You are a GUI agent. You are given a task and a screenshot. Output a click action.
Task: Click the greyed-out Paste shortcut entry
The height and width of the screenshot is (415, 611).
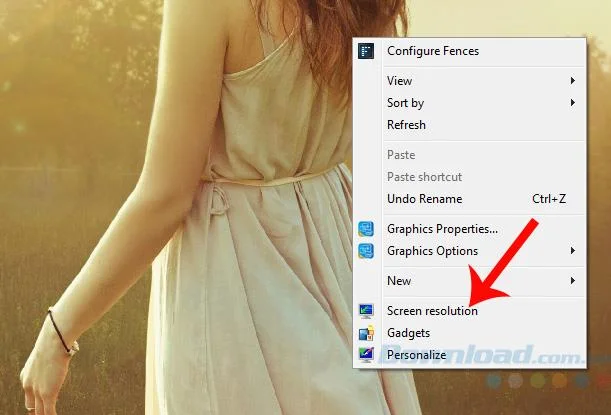click(x=425, y=177)
